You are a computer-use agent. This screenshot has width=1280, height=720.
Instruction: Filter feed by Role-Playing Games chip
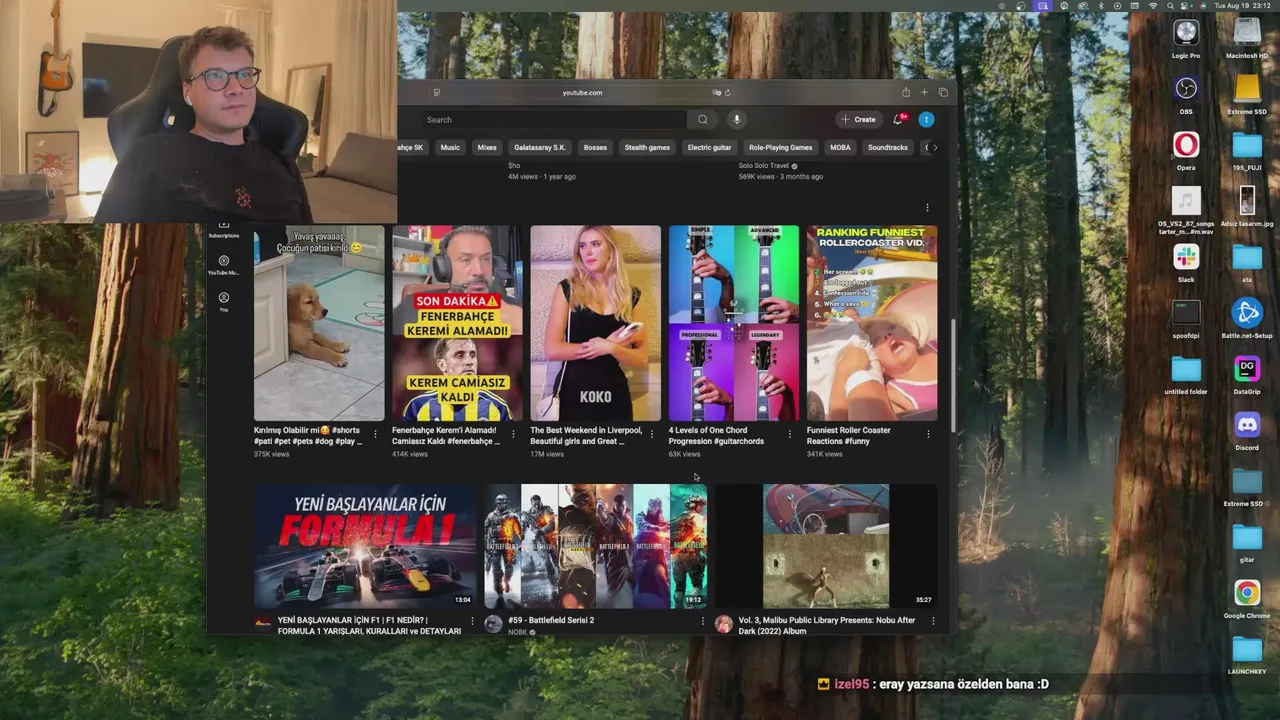point(780,147)
